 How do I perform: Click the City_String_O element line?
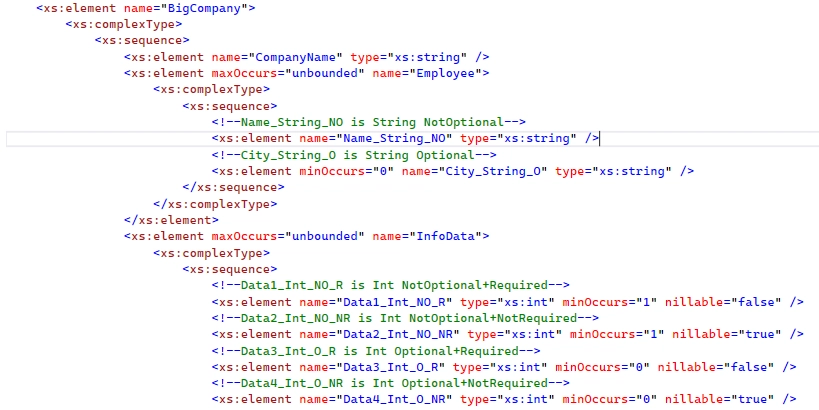point(453,171)
